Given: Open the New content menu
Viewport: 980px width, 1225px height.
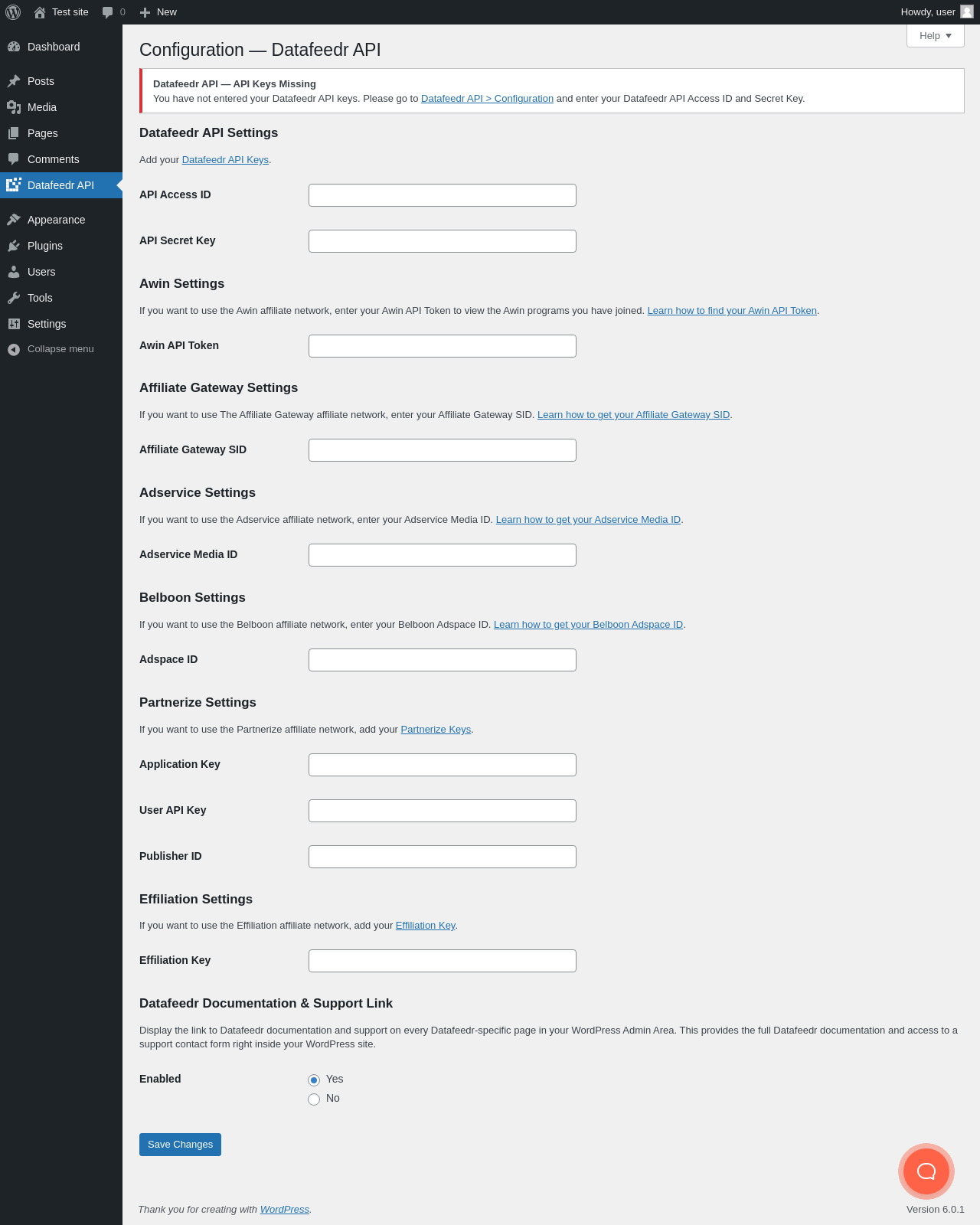Looking at the screenshot, I should (158, 12).
